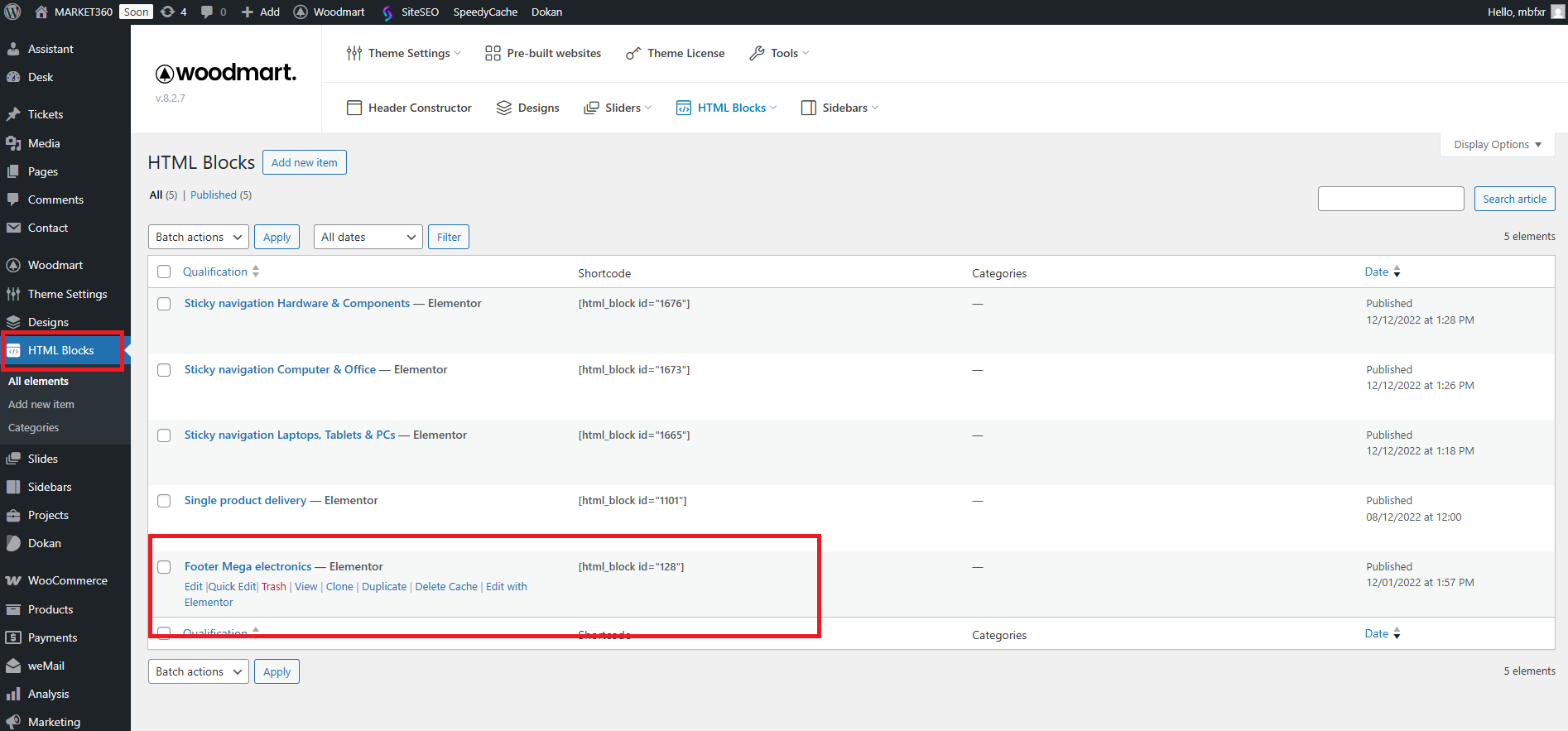Tick the select-all checkbox in the table header

pyautogui.click(x=164, y=272)
